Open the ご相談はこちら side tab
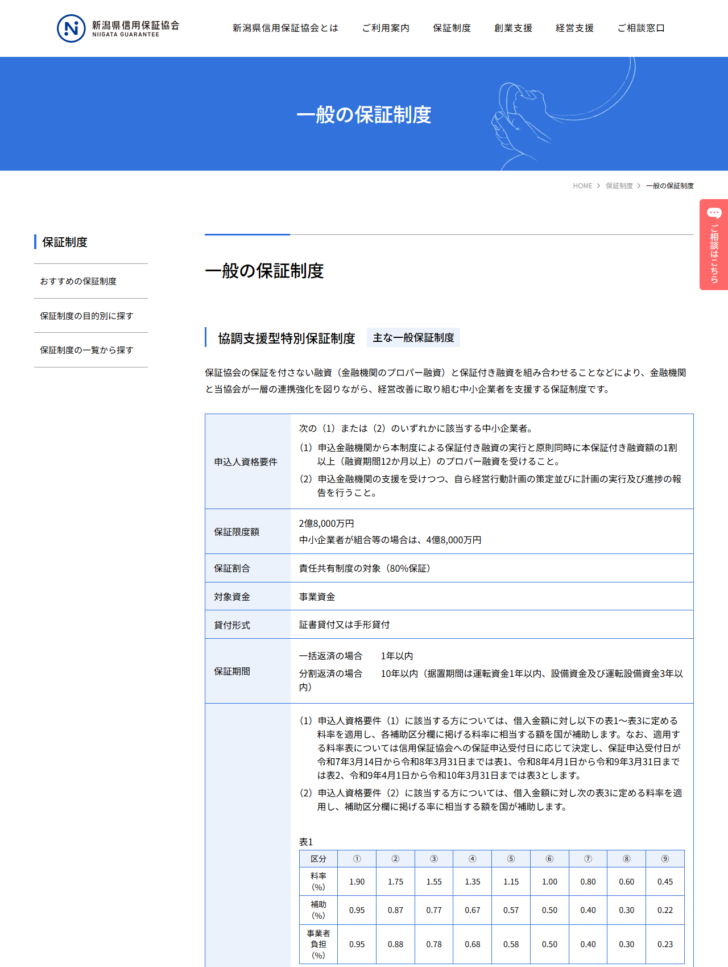 tap(714, 244)
